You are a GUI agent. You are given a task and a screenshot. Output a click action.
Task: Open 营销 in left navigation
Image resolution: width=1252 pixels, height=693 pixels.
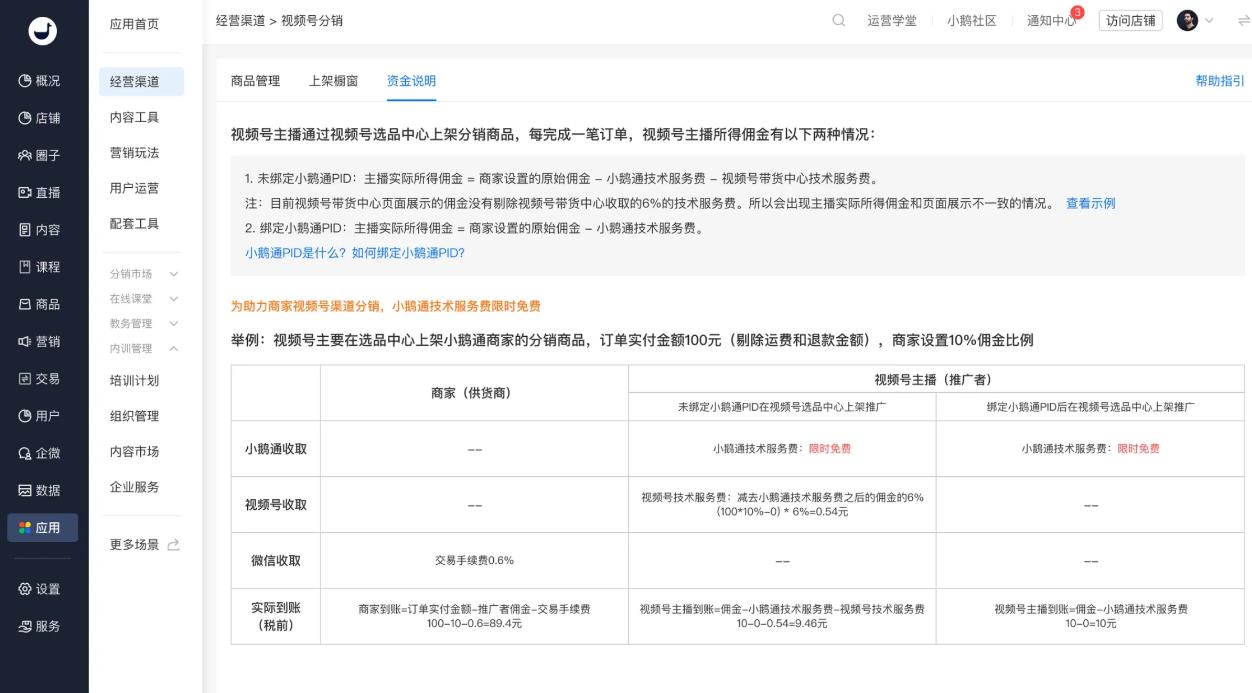(x=40, y=341)
